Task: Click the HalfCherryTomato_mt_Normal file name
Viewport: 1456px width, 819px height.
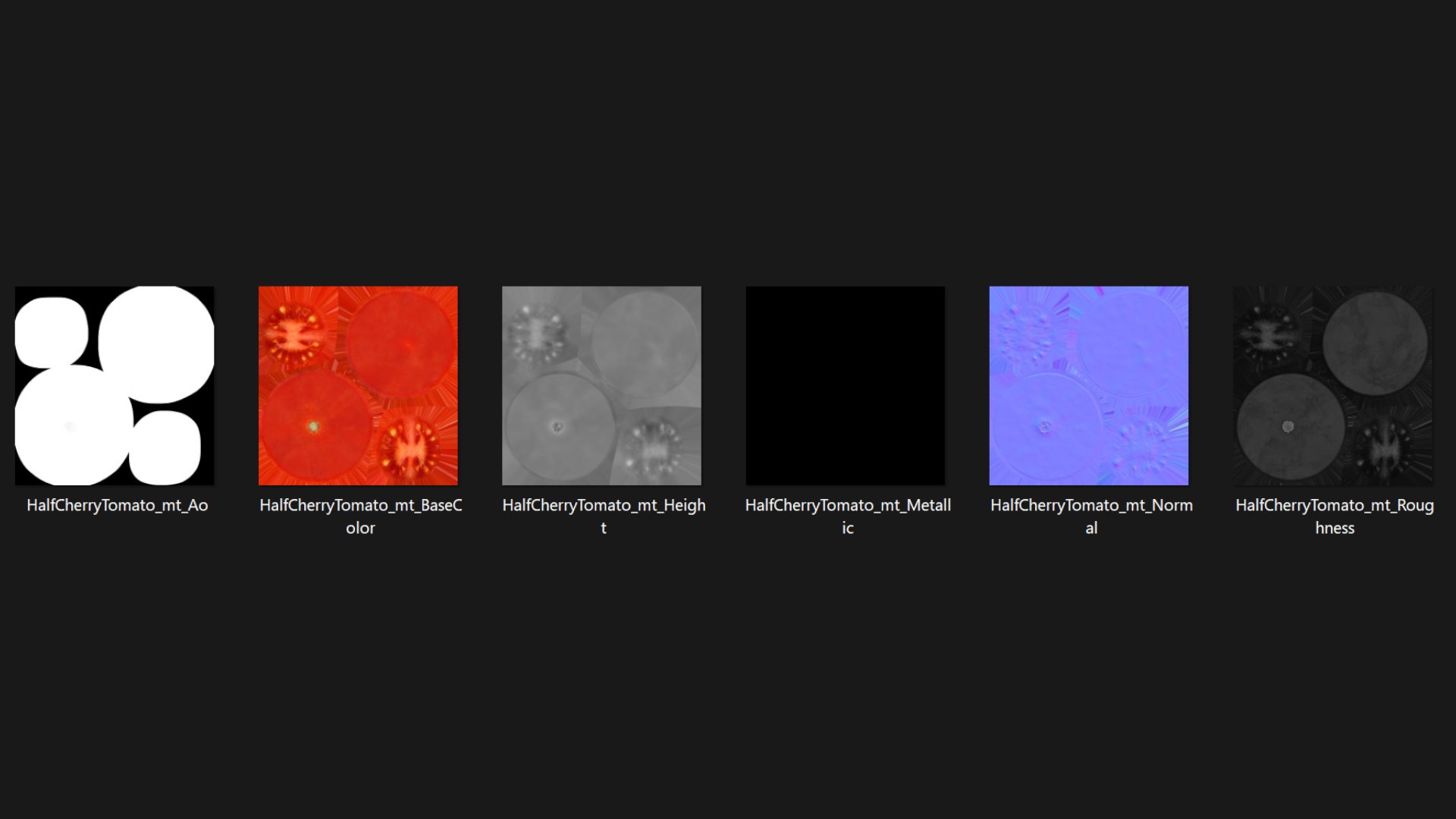Action: point(1091,516)
